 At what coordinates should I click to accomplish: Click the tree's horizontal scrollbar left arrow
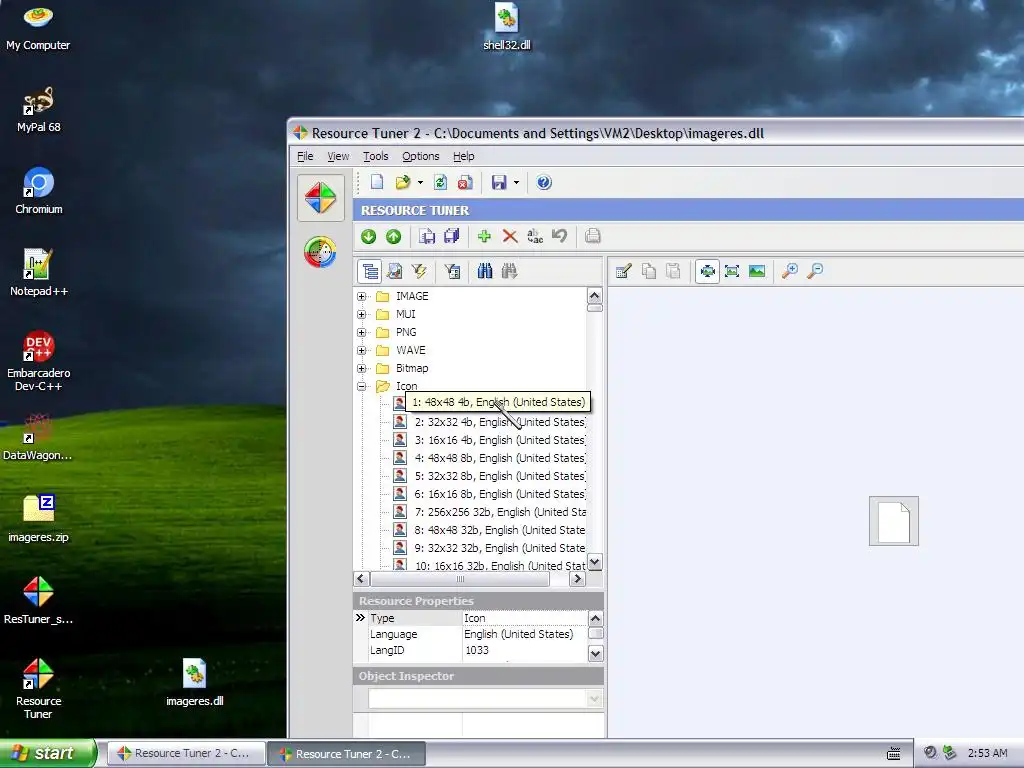click(x=361, y=579)
